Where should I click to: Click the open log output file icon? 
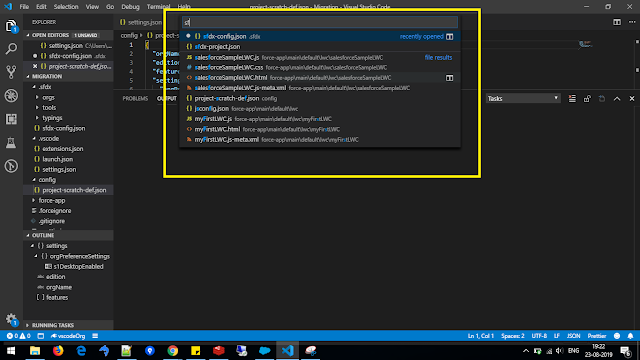click(x=602, y=98)
